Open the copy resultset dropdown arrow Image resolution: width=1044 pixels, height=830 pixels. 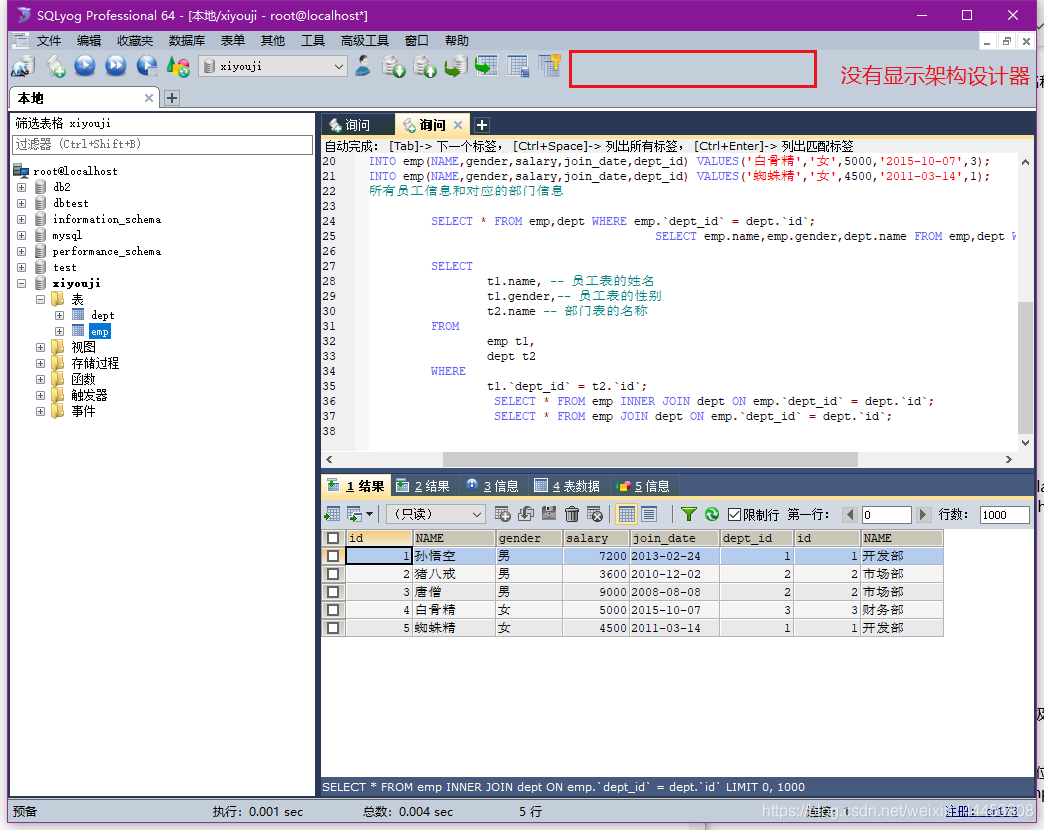coord(370,514)
